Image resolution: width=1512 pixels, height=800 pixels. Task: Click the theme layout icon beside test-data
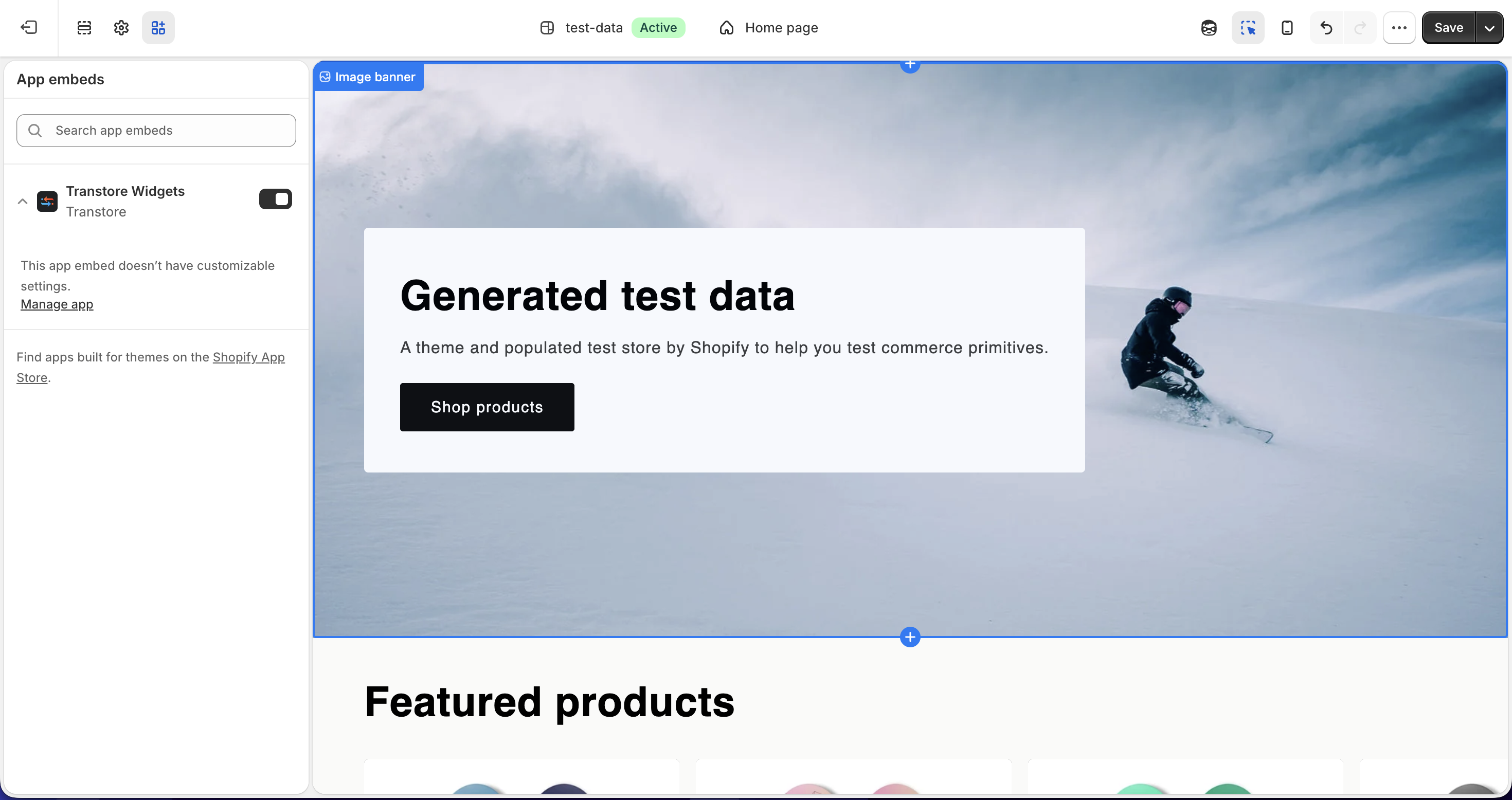(547, 28)
